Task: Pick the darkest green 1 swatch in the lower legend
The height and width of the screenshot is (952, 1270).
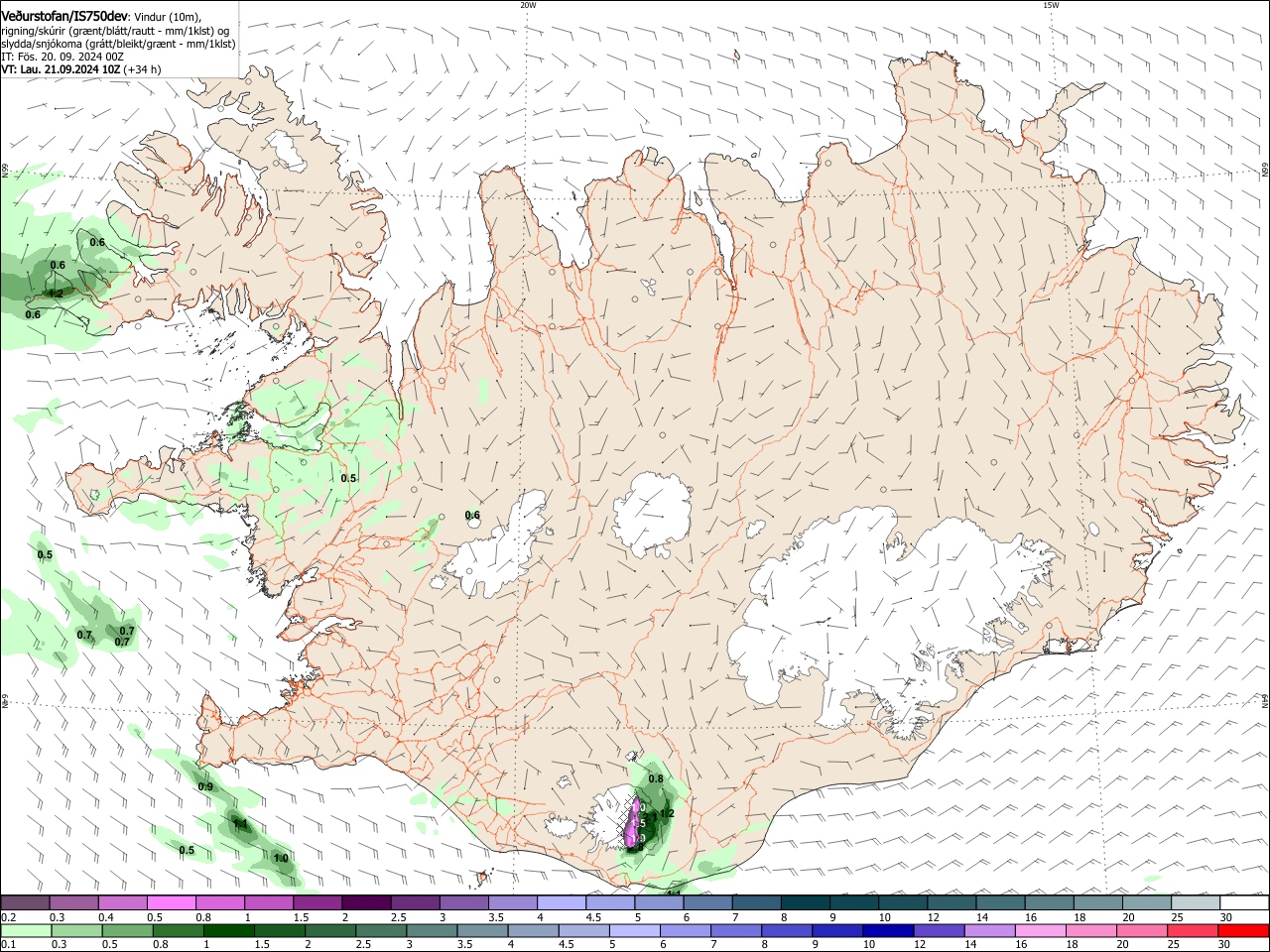Action: click(x=228, y=930)
